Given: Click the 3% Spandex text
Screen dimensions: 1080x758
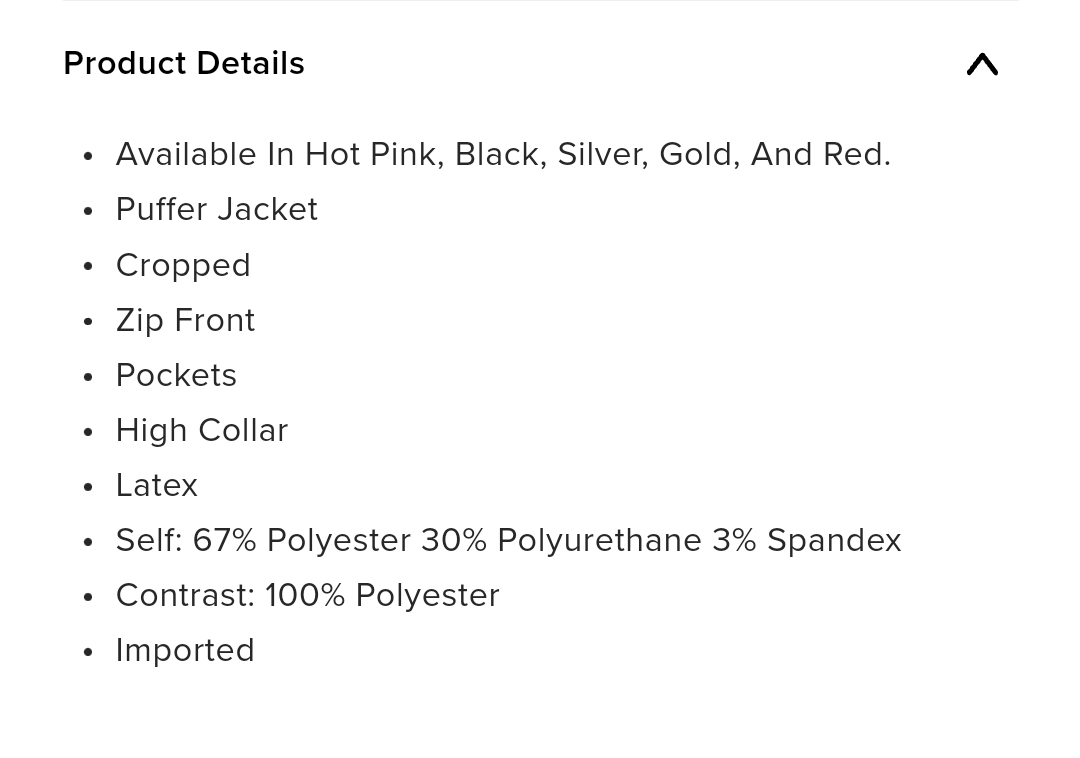Looking at the screenshot, I should (x=807, y=540).
